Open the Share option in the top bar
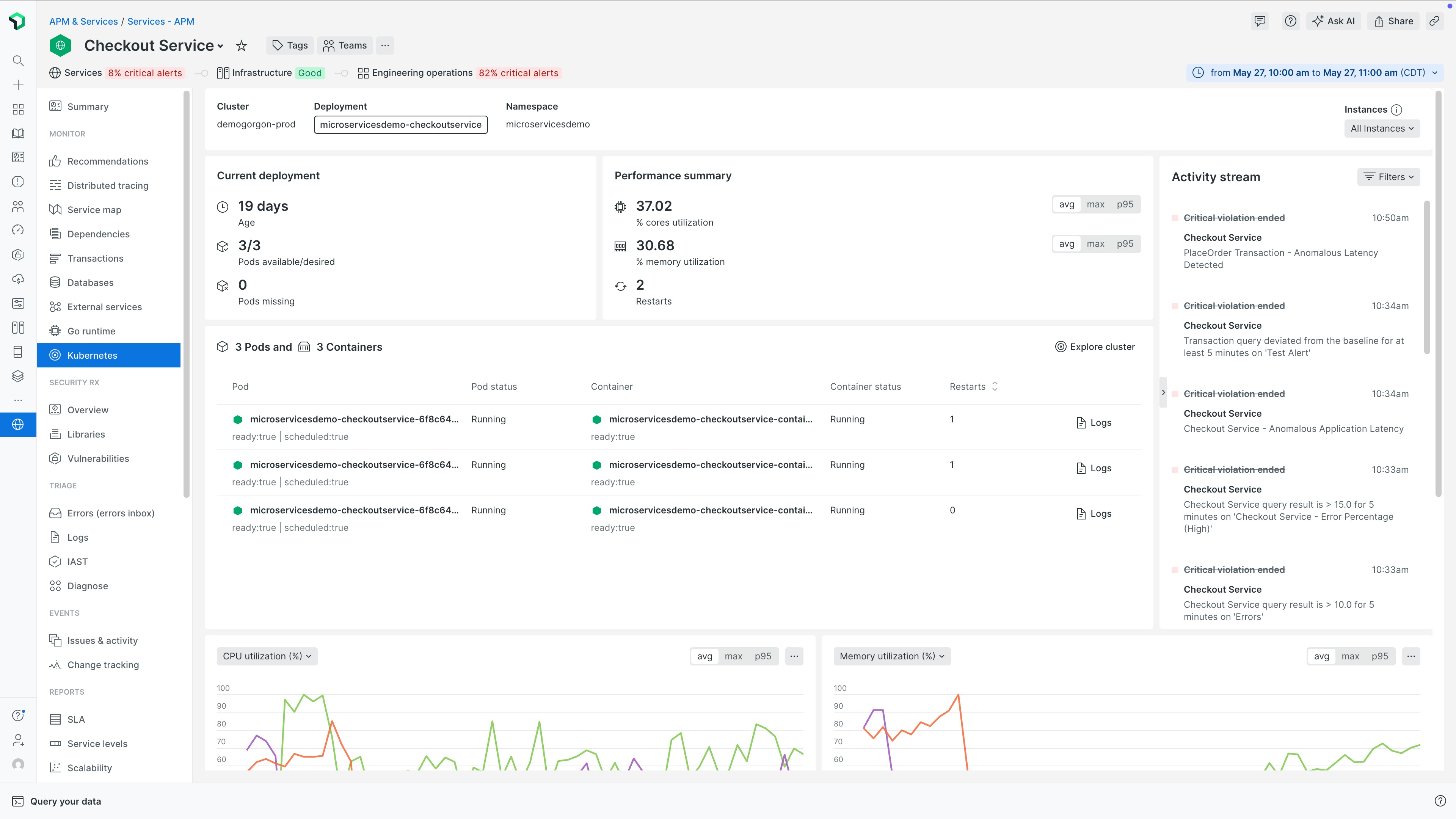 pos(1393,21)
